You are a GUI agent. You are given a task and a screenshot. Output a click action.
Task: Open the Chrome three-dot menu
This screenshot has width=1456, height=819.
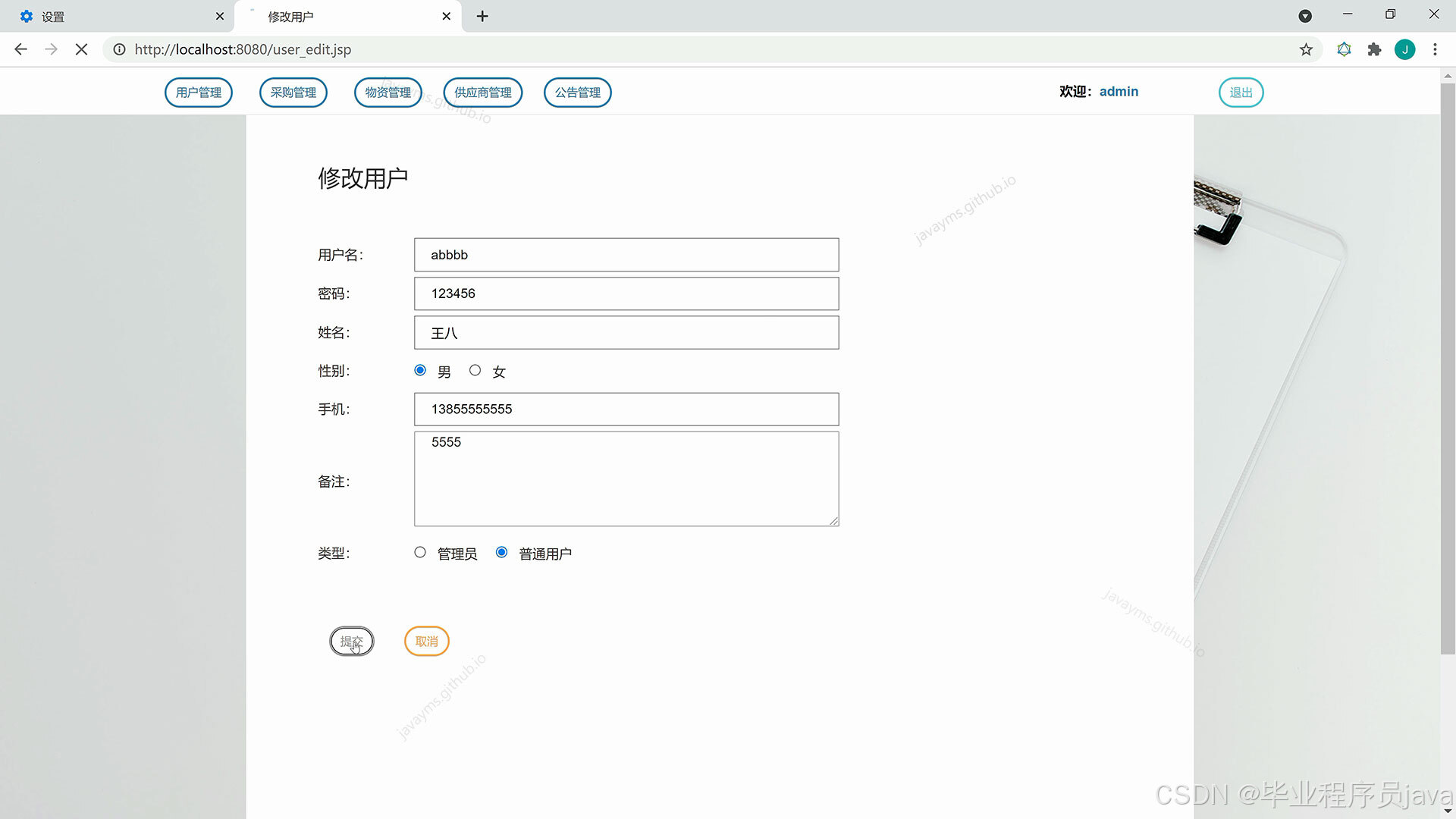[x=1435, y=49]
